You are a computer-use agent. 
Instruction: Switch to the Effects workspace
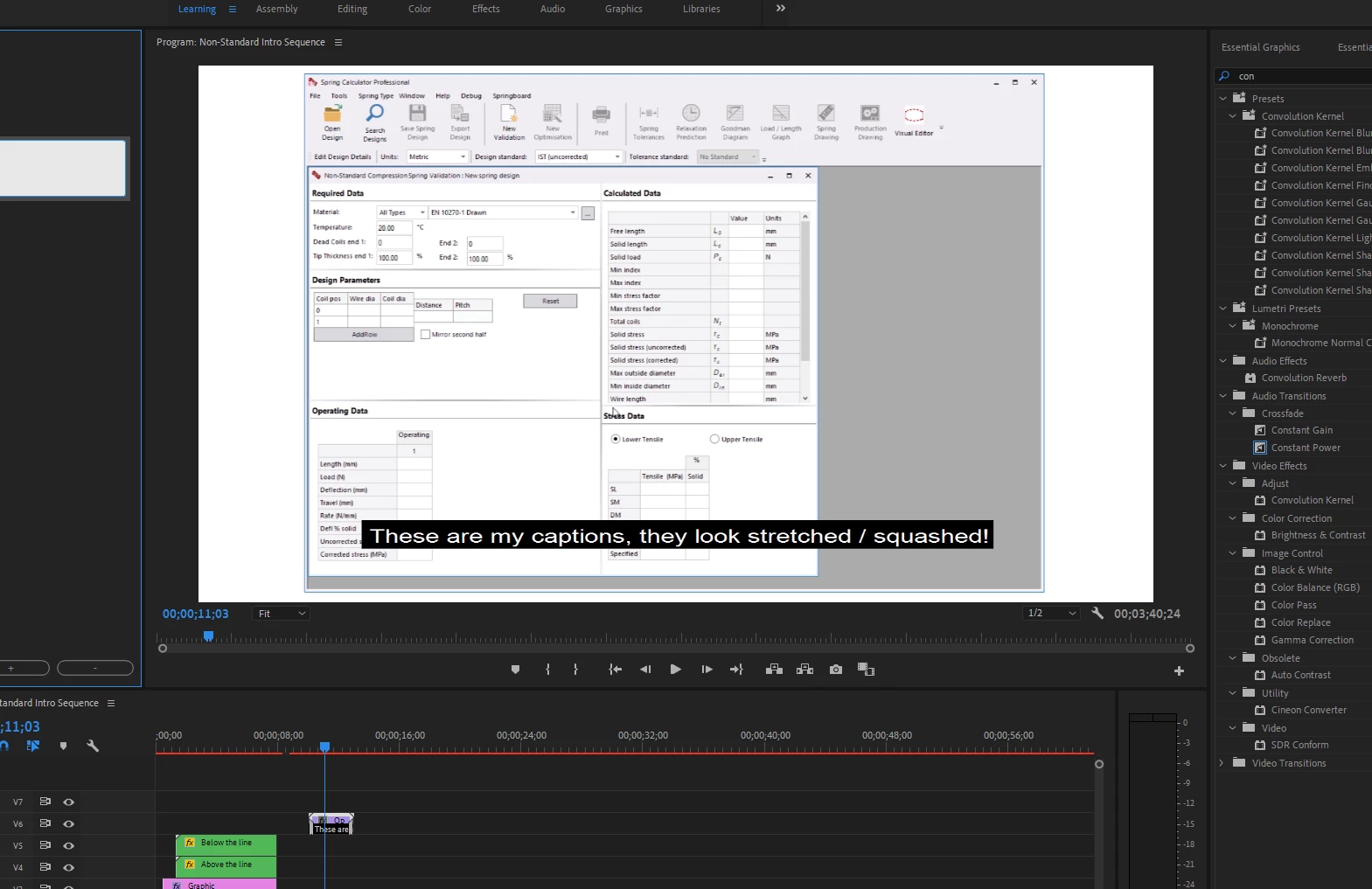pos(486,9)
